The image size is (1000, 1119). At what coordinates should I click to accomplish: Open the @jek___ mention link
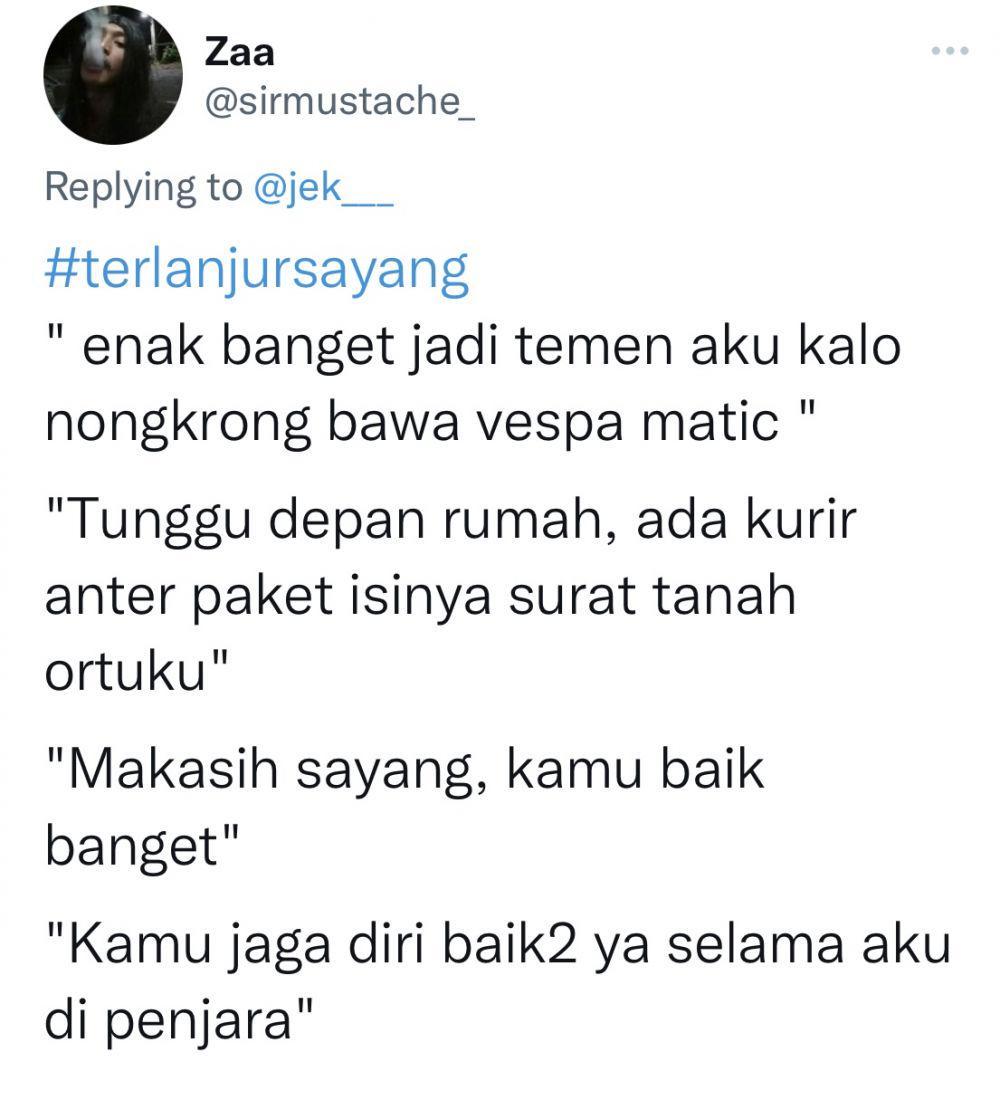click(x=323, y=188)
